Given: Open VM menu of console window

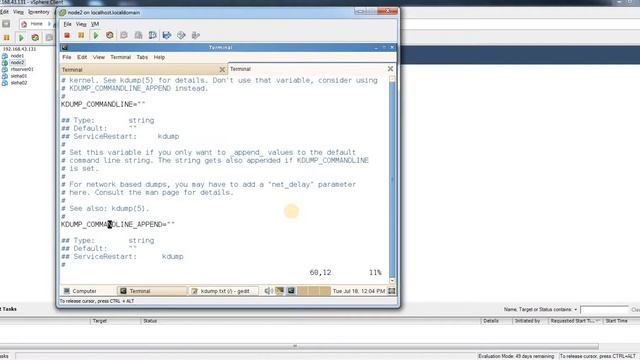Looking at the screenshot, I should (x=95, y=24).
